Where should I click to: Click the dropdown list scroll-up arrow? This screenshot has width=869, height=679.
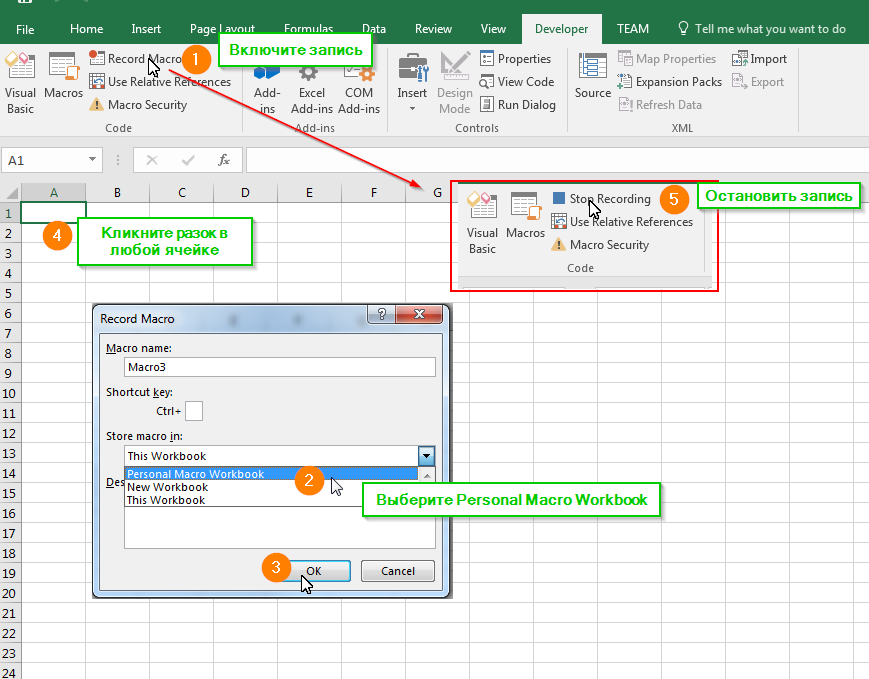click(427, 474)
